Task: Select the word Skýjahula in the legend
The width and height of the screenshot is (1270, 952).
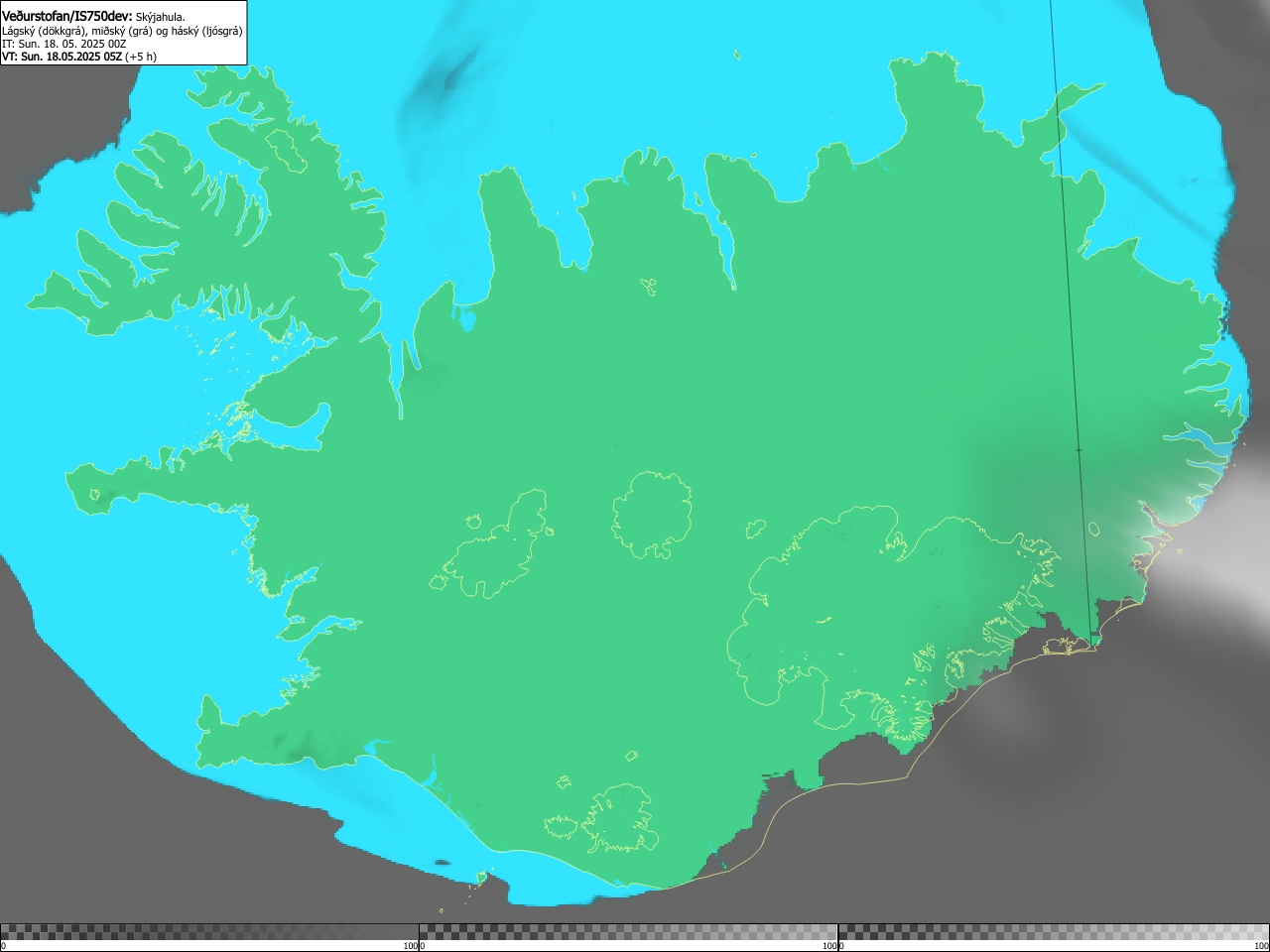Action: (160, 17)
